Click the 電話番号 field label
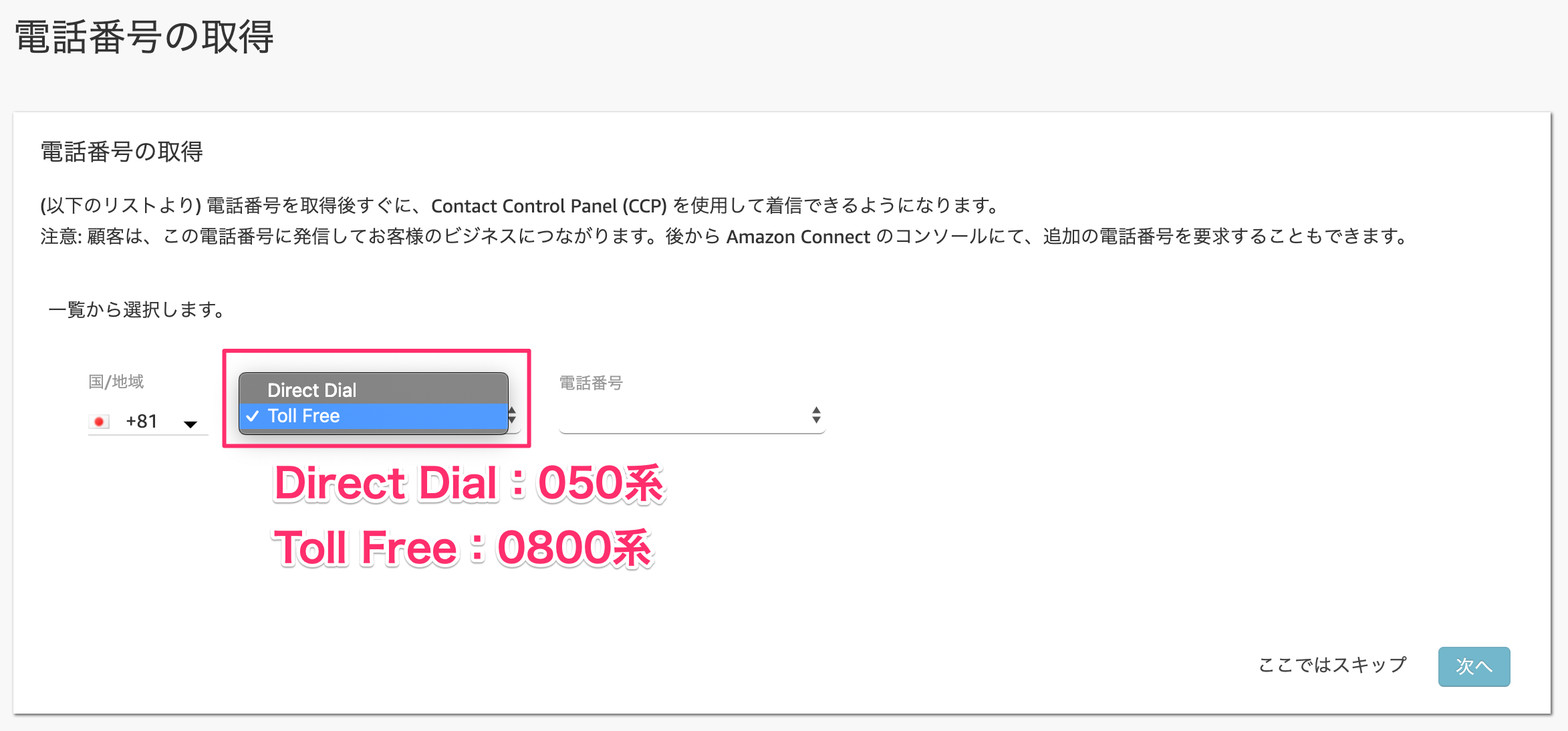 tap(591, 383)
